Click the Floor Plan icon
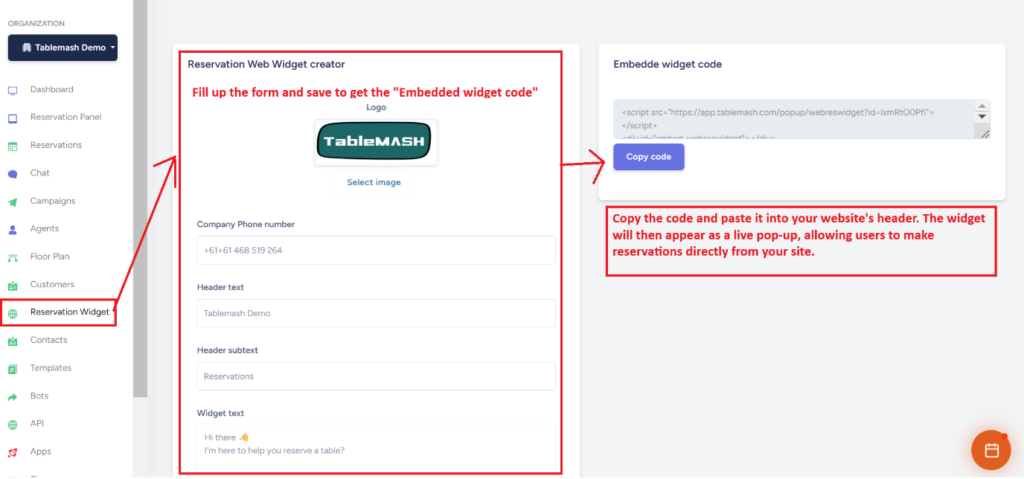The height and width of the screenshot is (479, 1024). tap(13, 257)
